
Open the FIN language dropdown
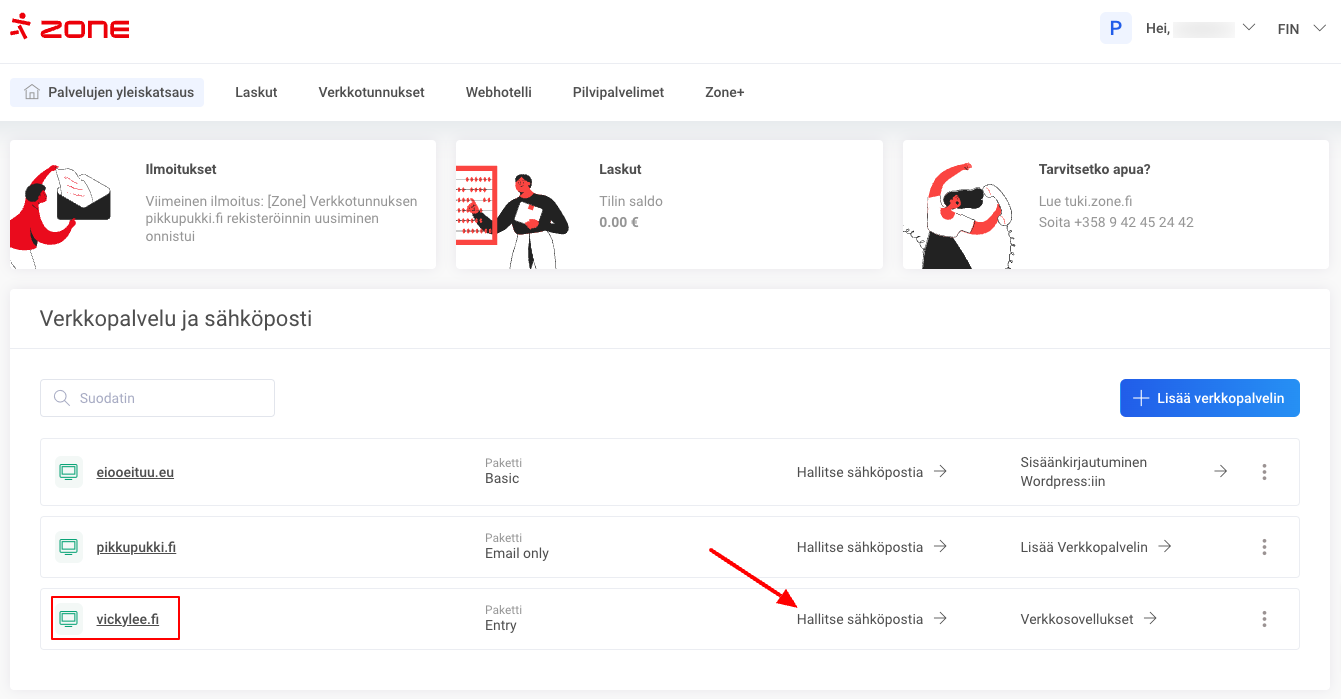click(x=1300, y=29)
